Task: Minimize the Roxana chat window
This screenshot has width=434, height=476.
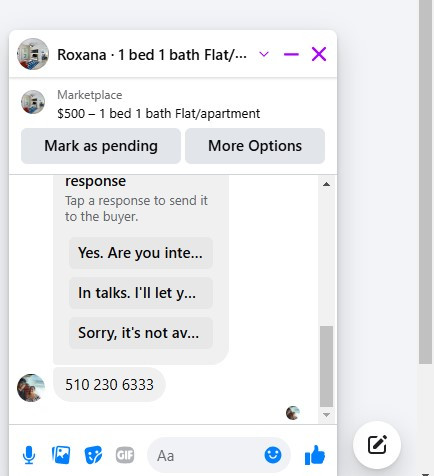Action: pyautogui.click(x=291, y=54)
